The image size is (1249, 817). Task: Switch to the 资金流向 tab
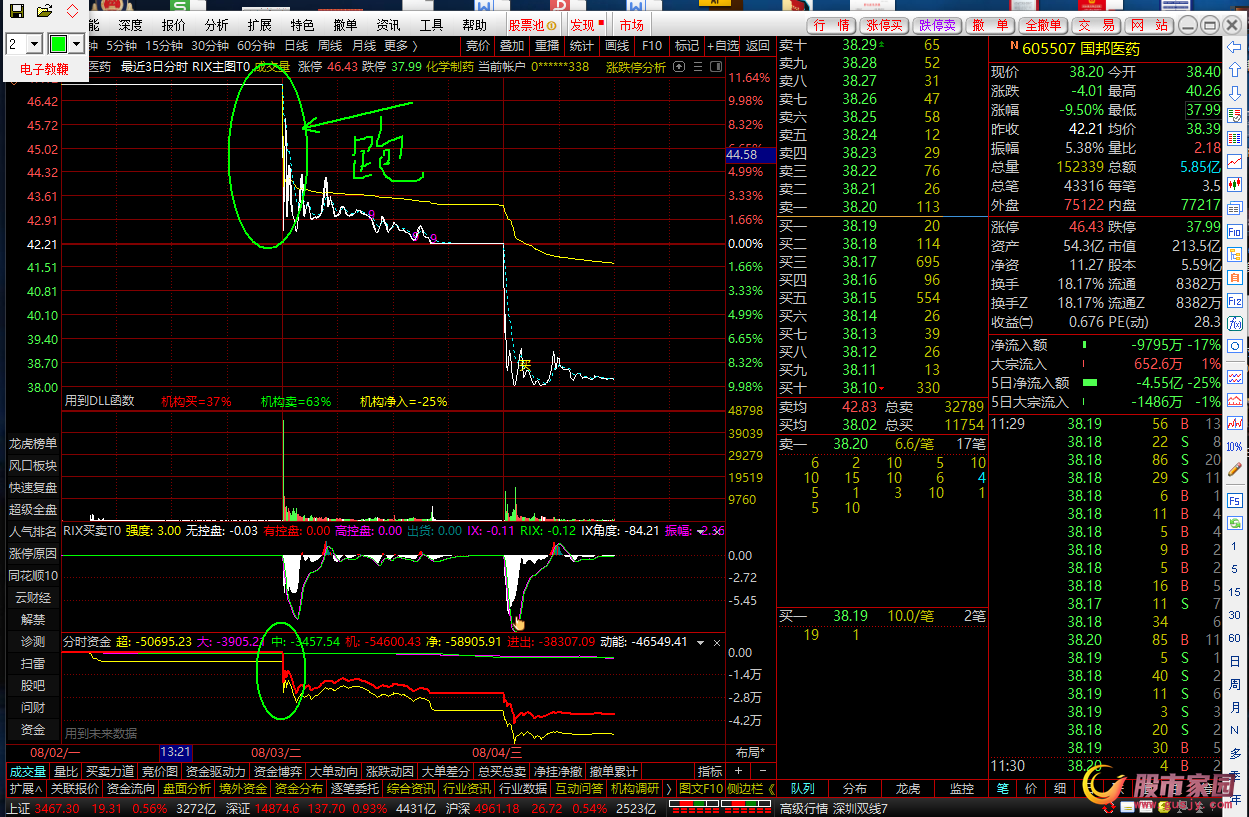click(x=131, y=789)
